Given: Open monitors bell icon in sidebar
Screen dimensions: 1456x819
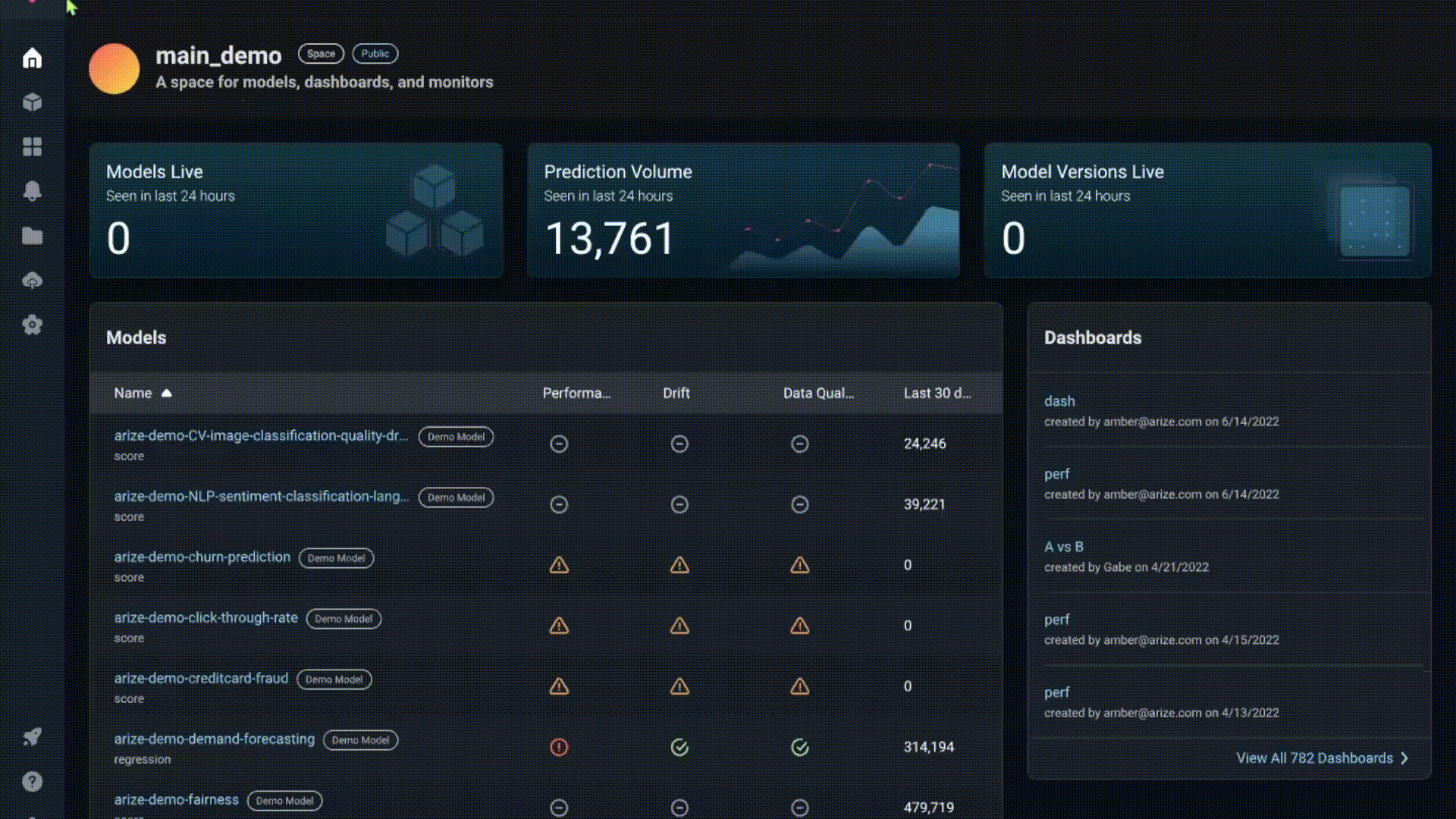Looking at the screenshot, I should [32, 191].
